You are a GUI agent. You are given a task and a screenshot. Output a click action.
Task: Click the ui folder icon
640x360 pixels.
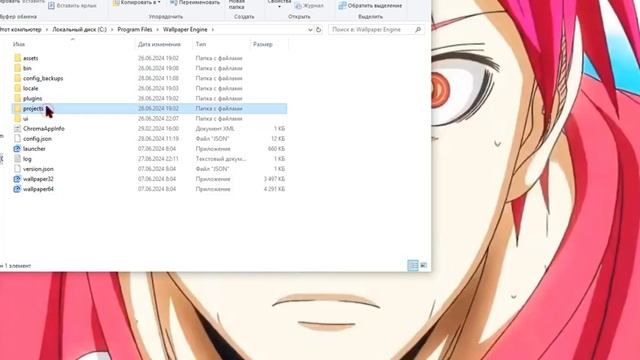tap(17, 118)
